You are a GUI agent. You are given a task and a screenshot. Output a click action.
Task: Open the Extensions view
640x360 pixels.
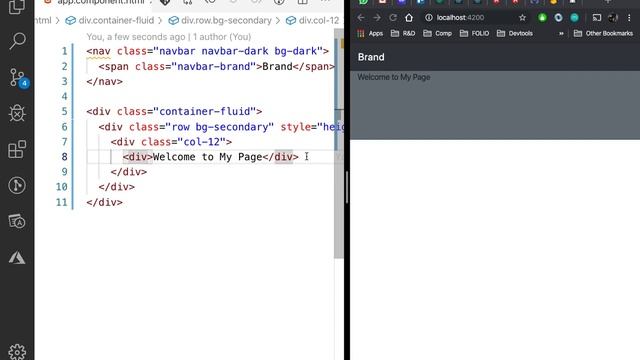click(x=17, y=149)
